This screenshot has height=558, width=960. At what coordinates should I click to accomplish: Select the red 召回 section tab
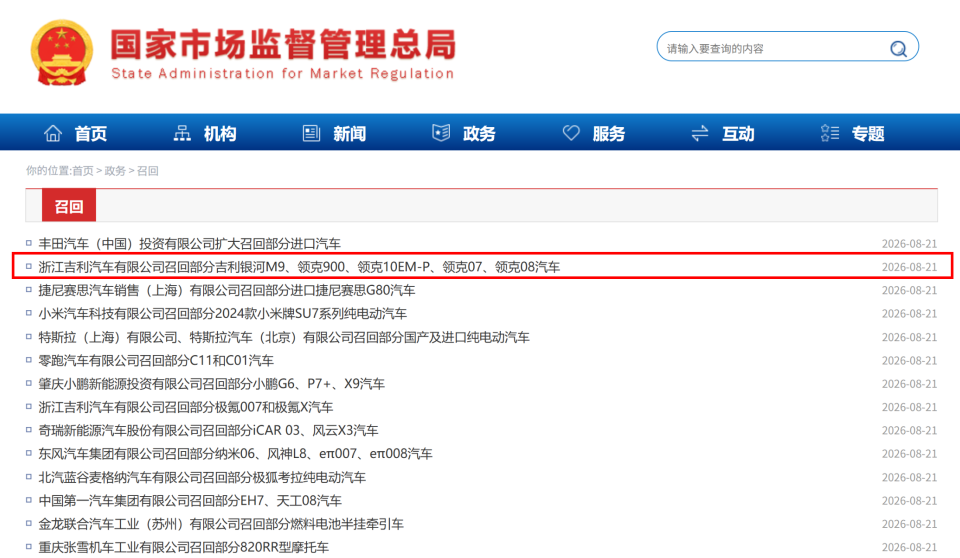pyautogui.click(x=69, y=206)
